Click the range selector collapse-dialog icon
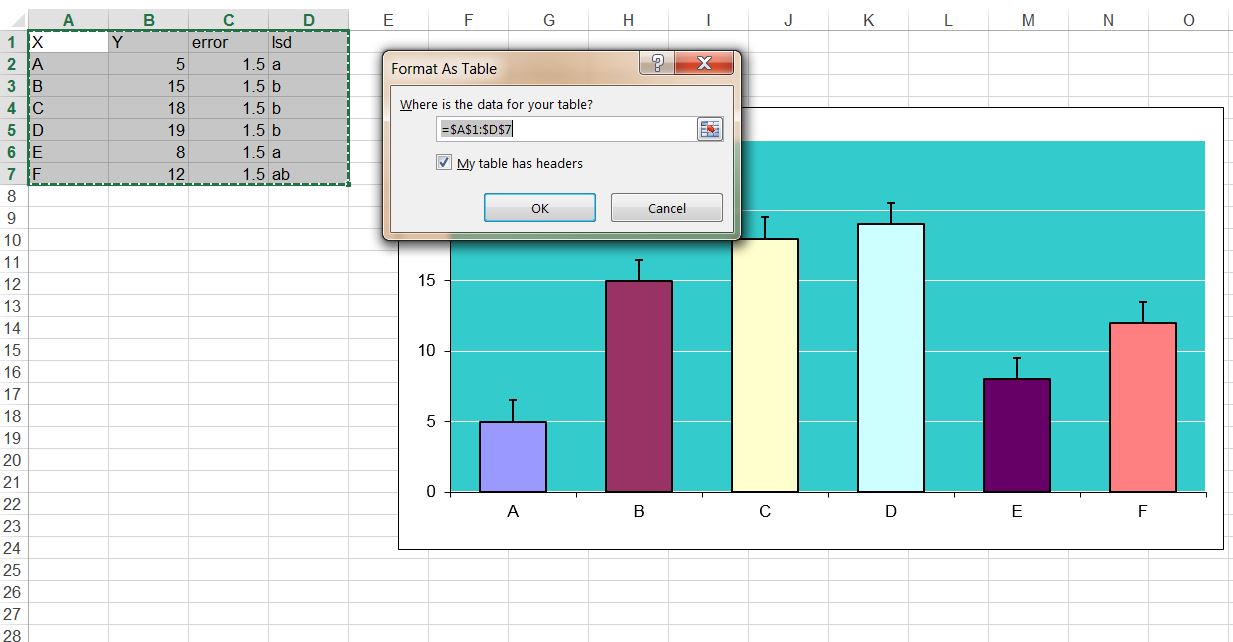Image resolution: width=1233 pixels, height=642 pixels. [710, 129]
